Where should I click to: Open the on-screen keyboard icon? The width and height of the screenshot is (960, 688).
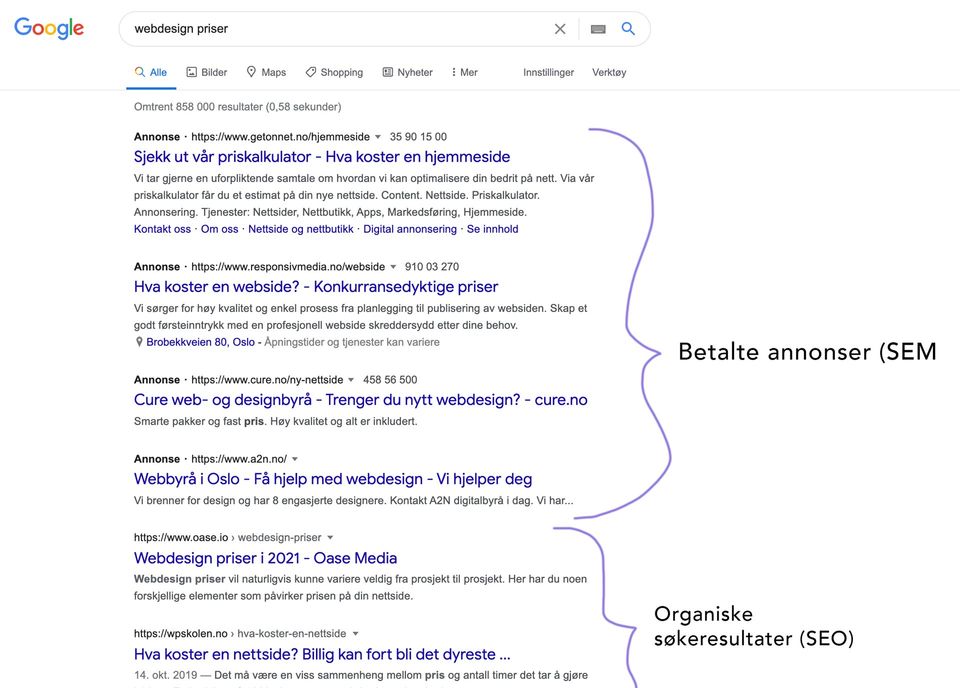(598, 29)
